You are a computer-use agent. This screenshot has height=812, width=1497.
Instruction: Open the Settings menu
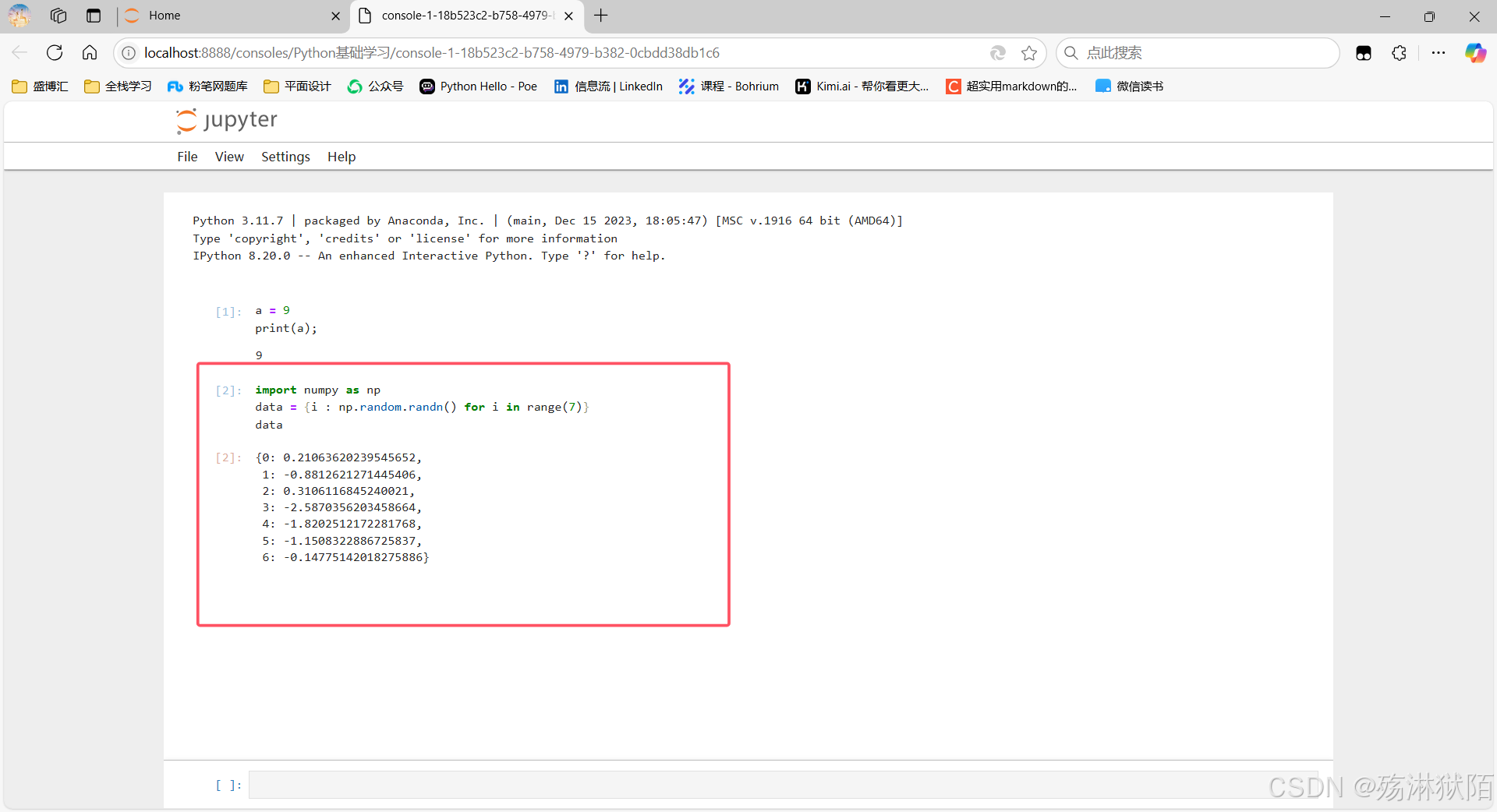[x=285, y=157]
